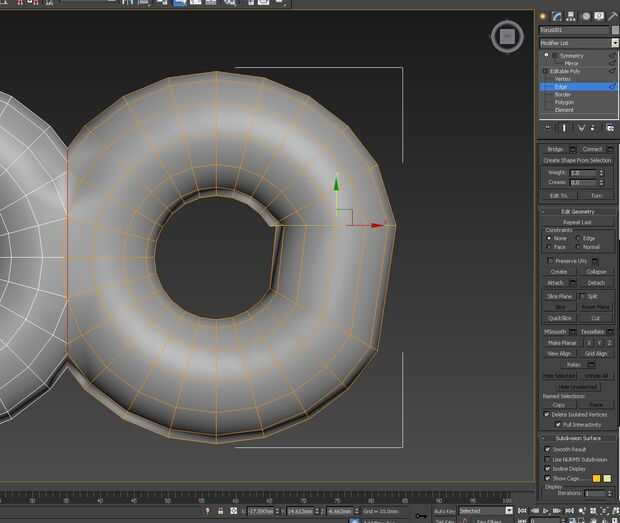Enable the Preserve UVs checkbox
The height and width of the screenshot is (523, 620).
[x=549, y=260]
